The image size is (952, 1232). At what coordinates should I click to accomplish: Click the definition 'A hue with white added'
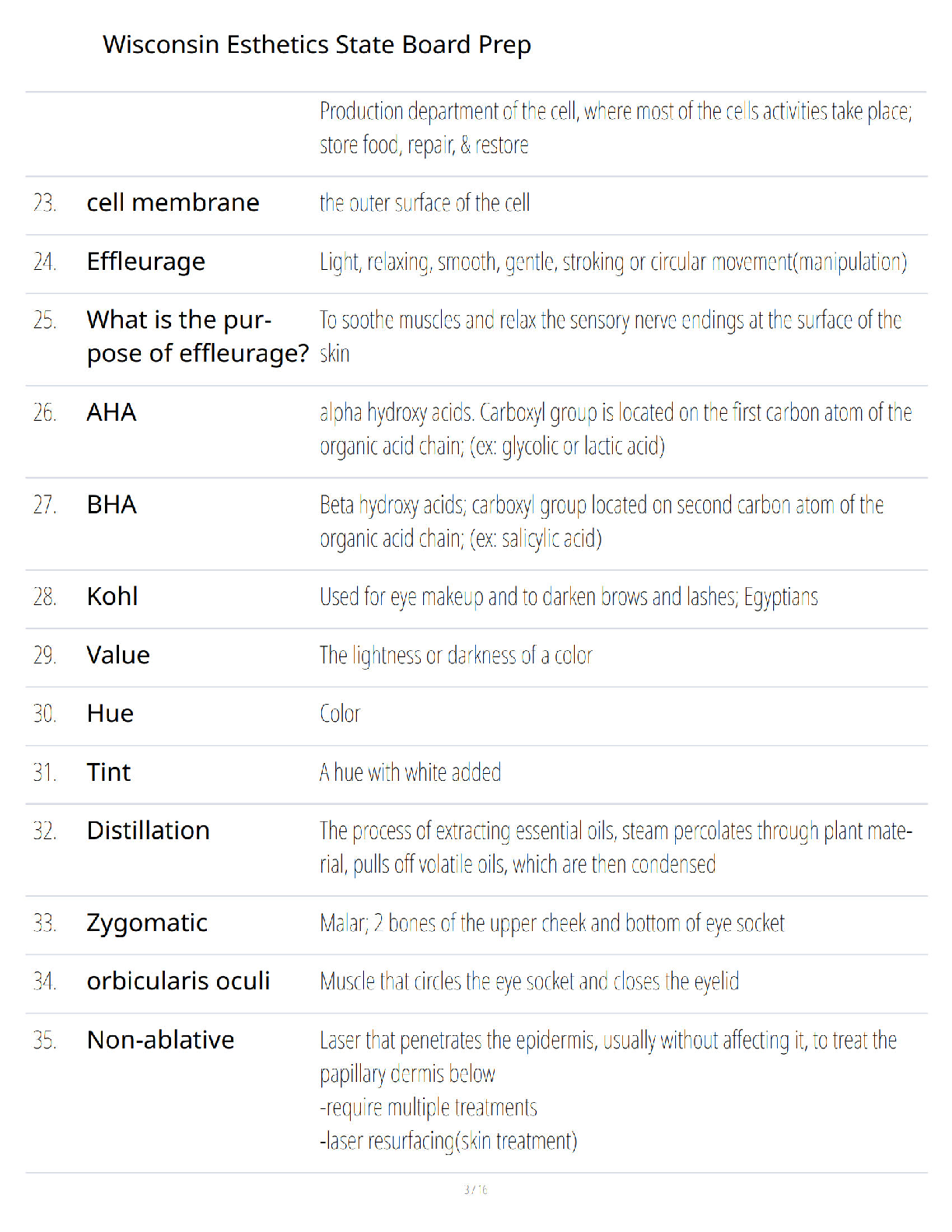point(411,772)
